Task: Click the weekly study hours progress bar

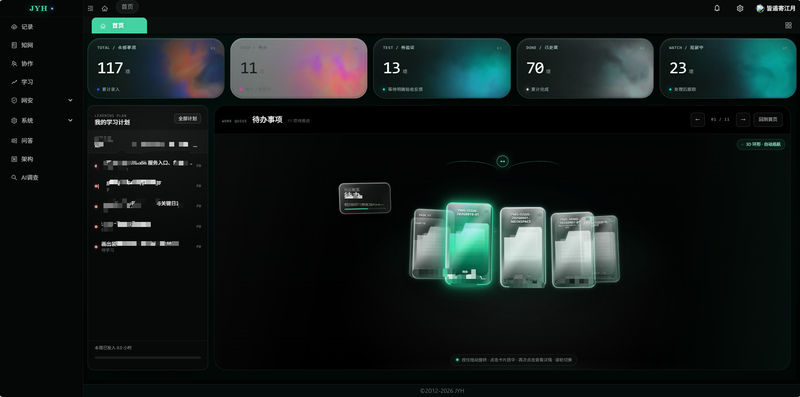Action: [148, 357]
